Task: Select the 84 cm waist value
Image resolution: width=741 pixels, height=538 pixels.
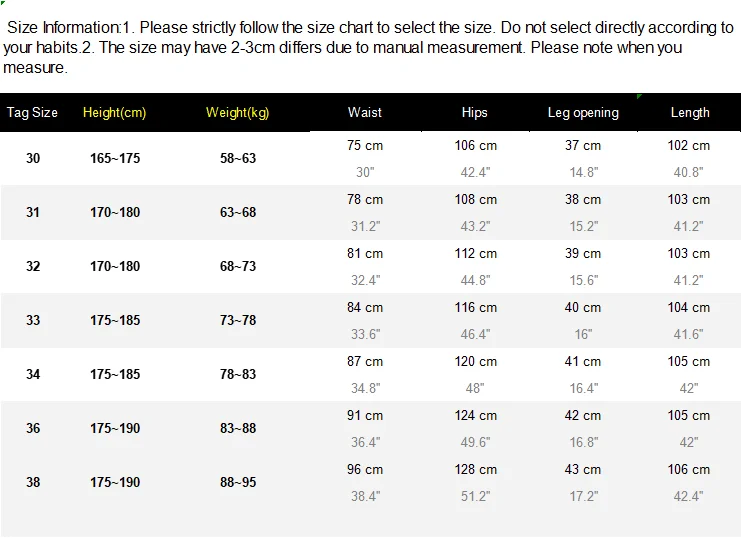Action: coord(365,307)
